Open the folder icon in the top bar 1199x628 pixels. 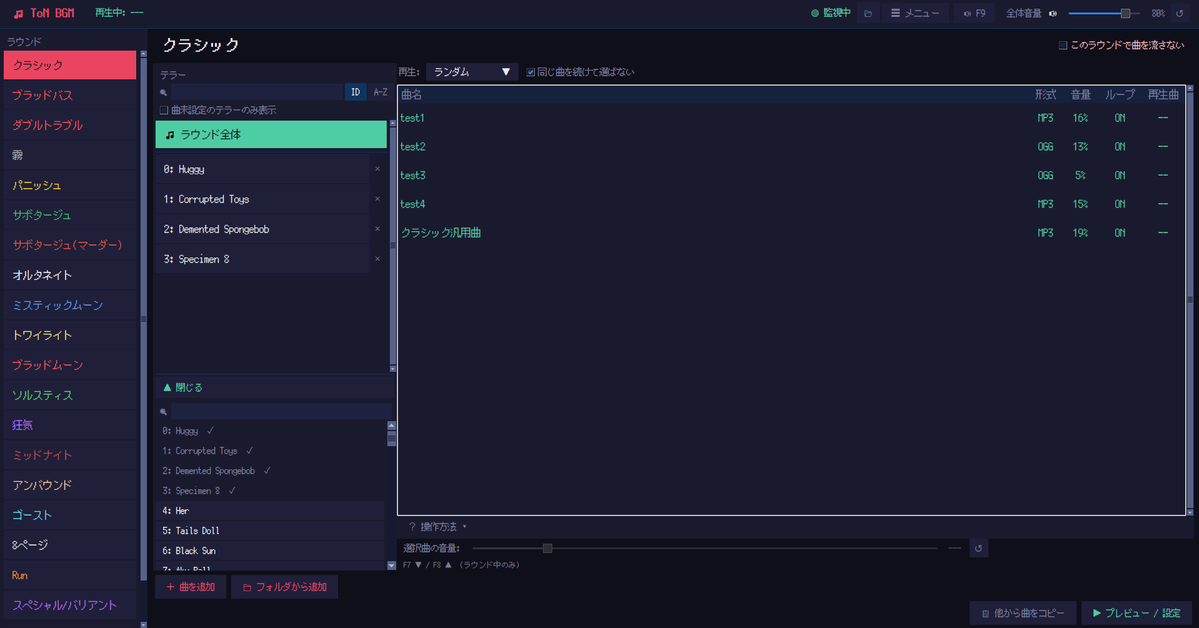[x=868, y=13]
